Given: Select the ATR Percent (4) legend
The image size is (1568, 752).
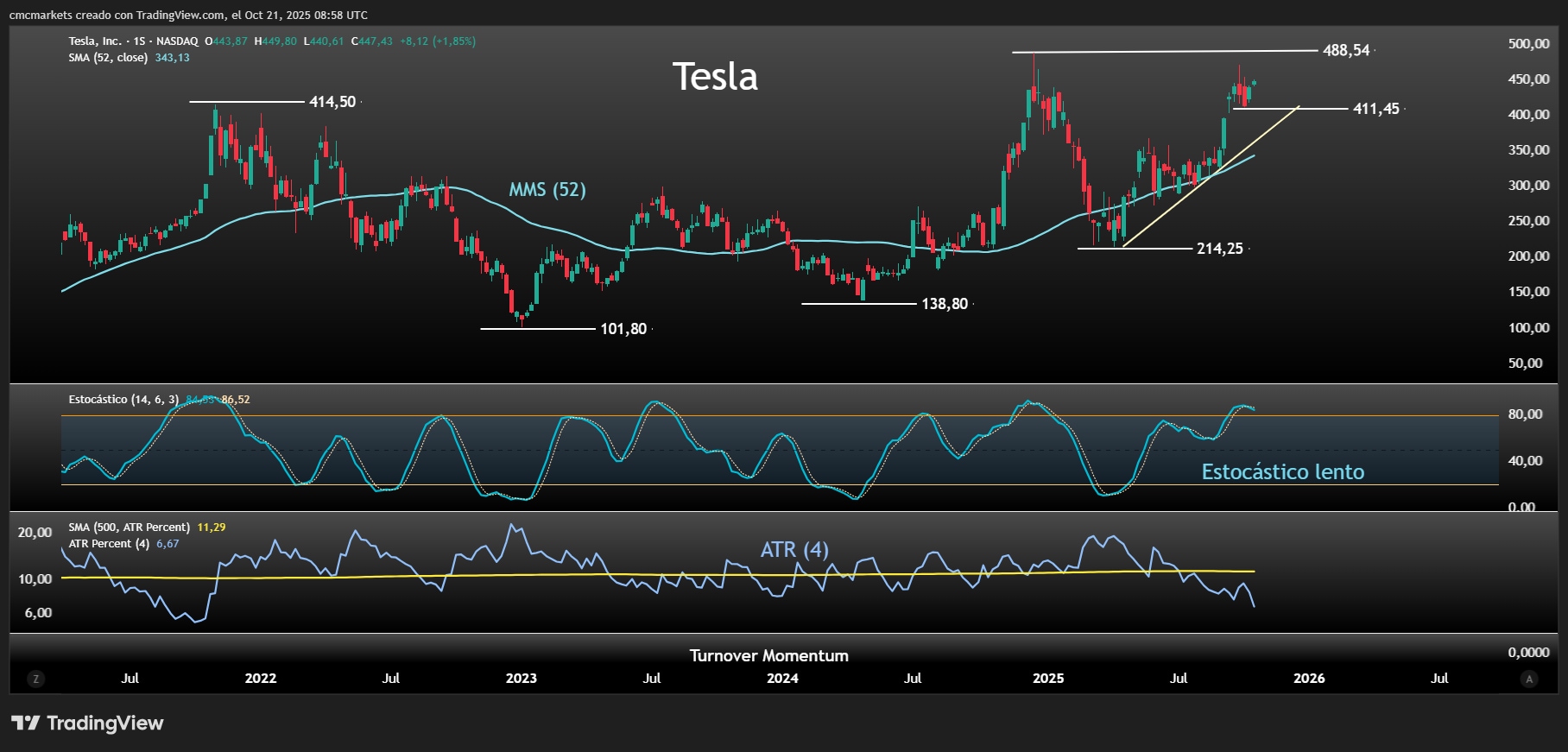Looking at the screenshot, I should (109, 544).
